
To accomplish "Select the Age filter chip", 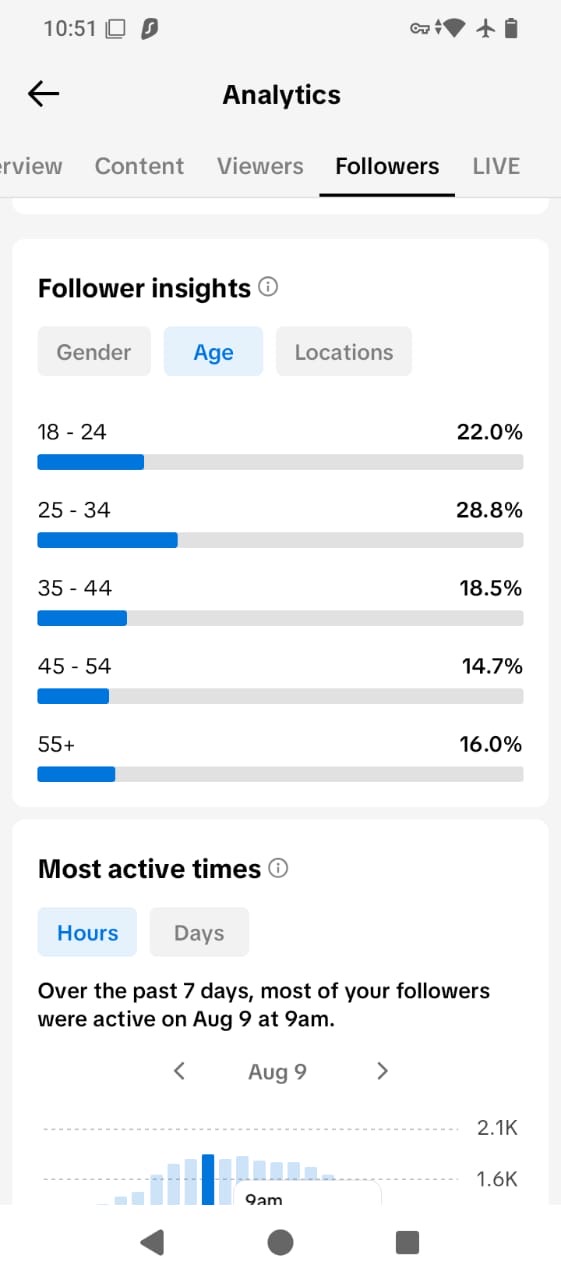I will pos(213,352).
